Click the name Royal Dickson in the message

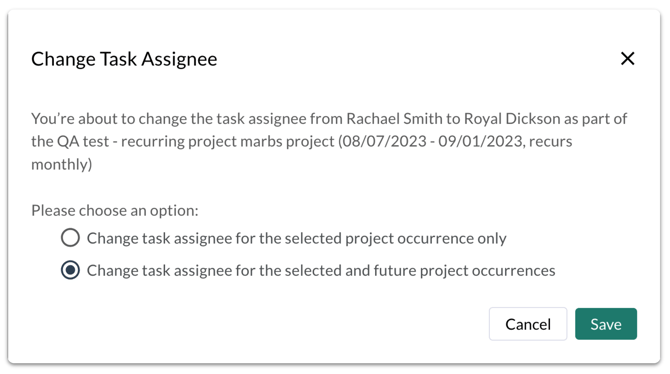coord(512,118)
